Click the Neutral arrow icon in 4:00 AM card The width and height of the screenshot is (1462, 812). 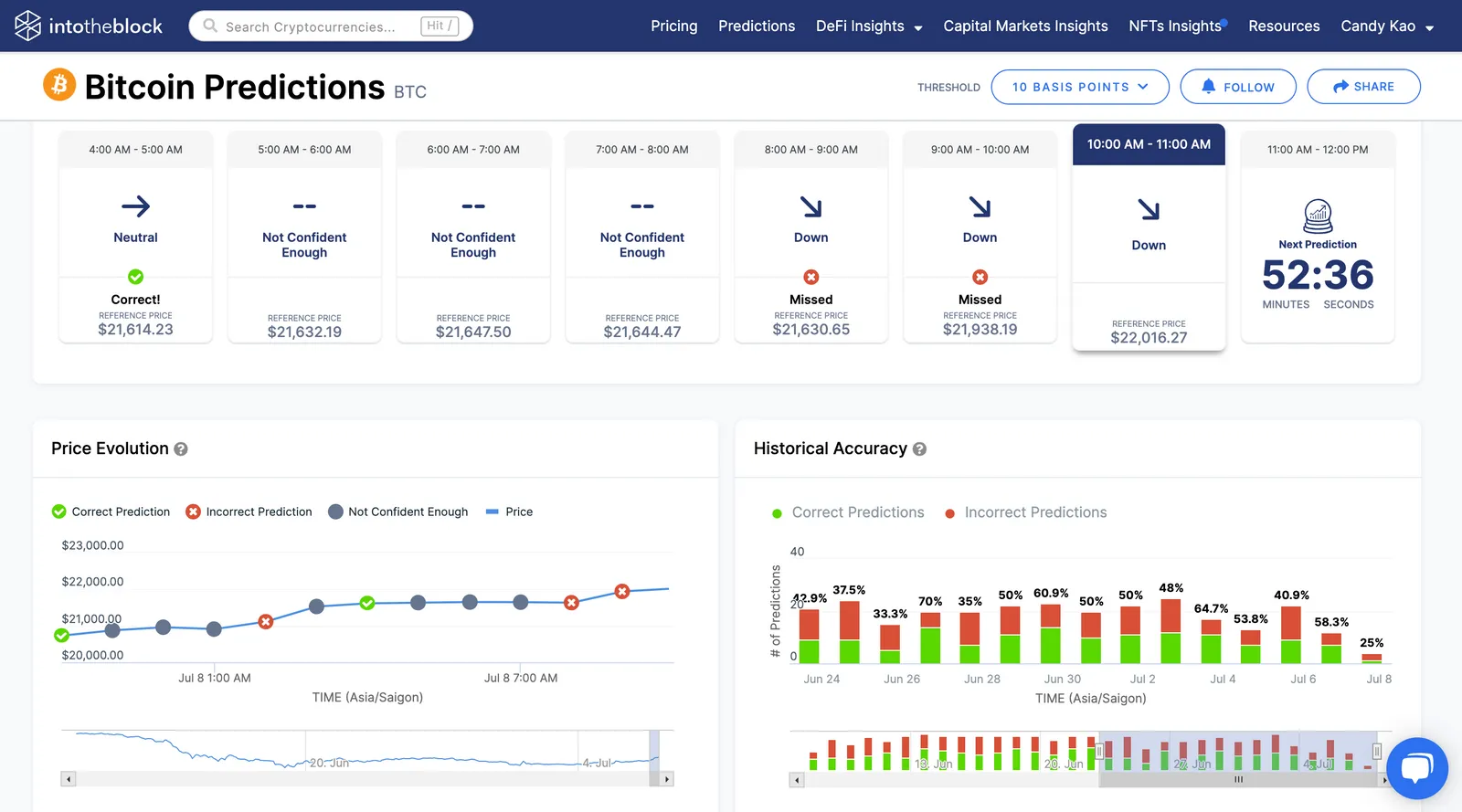point(135,206)
